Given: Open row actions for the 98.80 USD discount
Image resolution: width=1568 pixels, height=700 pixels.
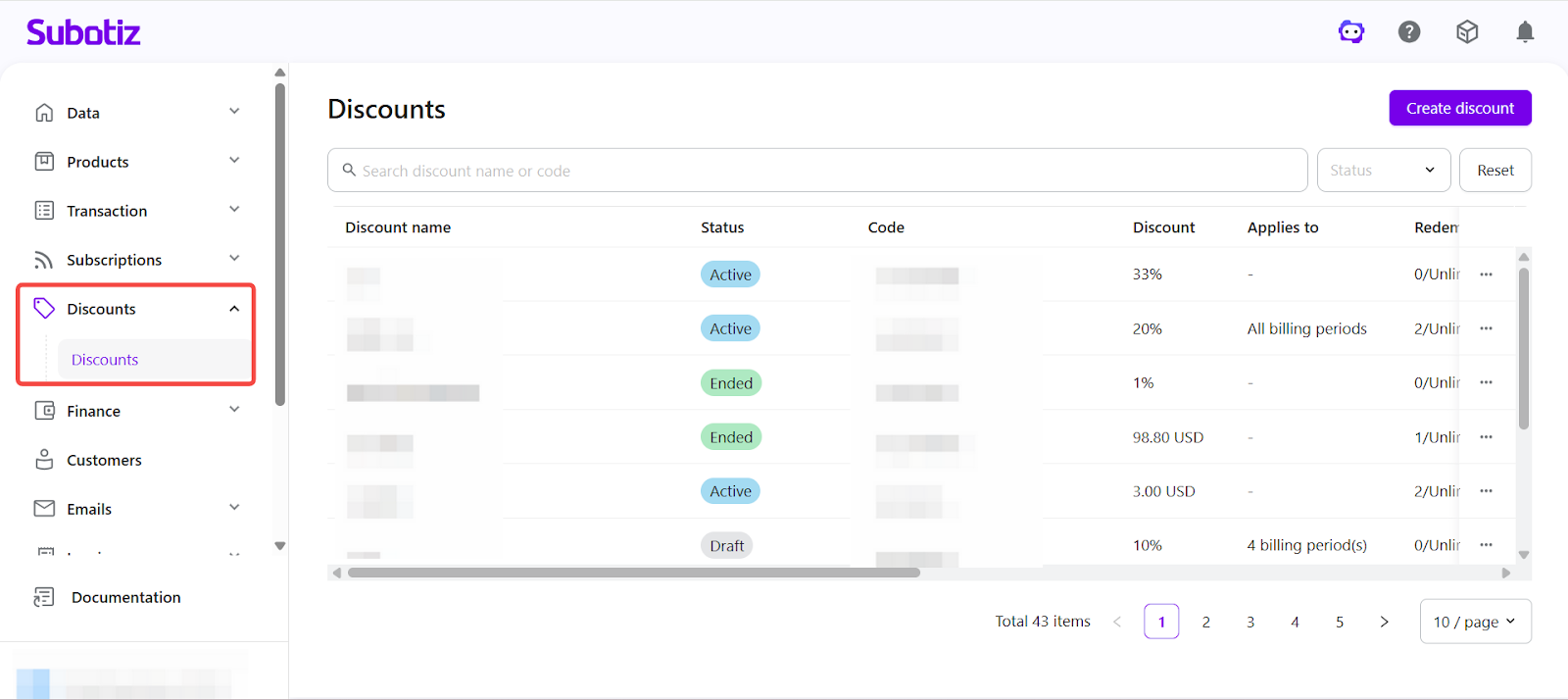Looking at the screenshot, I should pos(1487,437).
